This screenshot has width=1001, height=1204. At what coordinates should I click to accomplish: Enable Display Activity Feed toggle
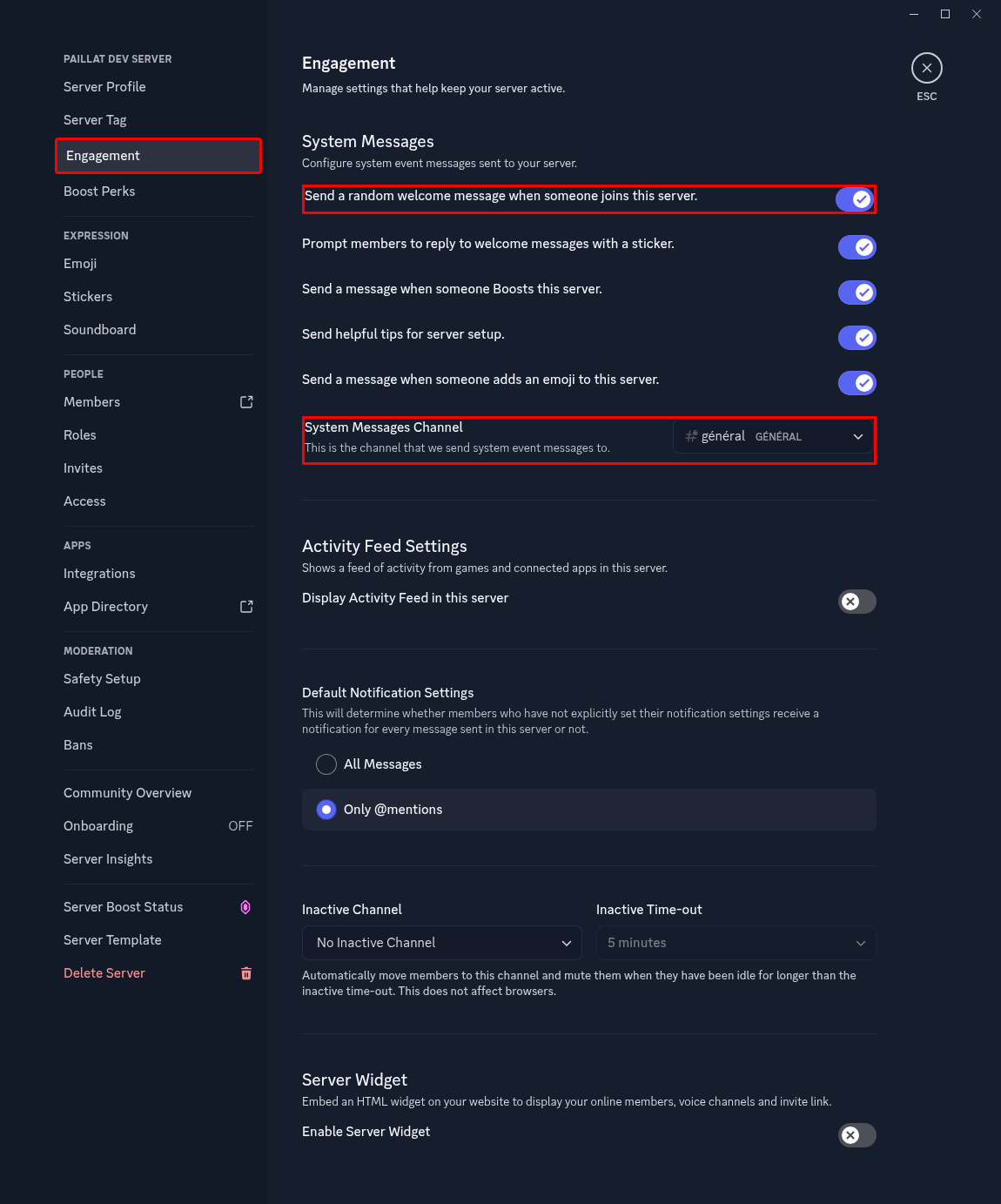[857, 602]
